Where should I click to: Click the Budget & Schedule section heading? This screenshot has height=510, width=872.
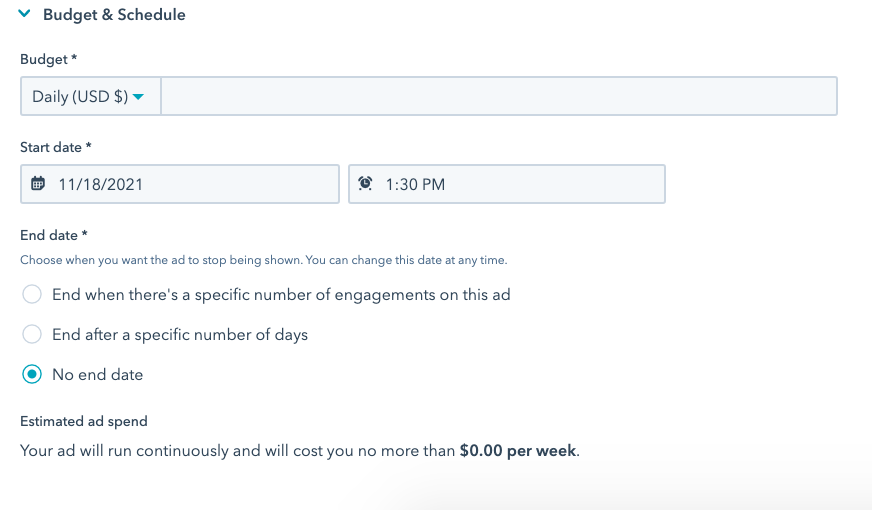click(x=114, y=15)
